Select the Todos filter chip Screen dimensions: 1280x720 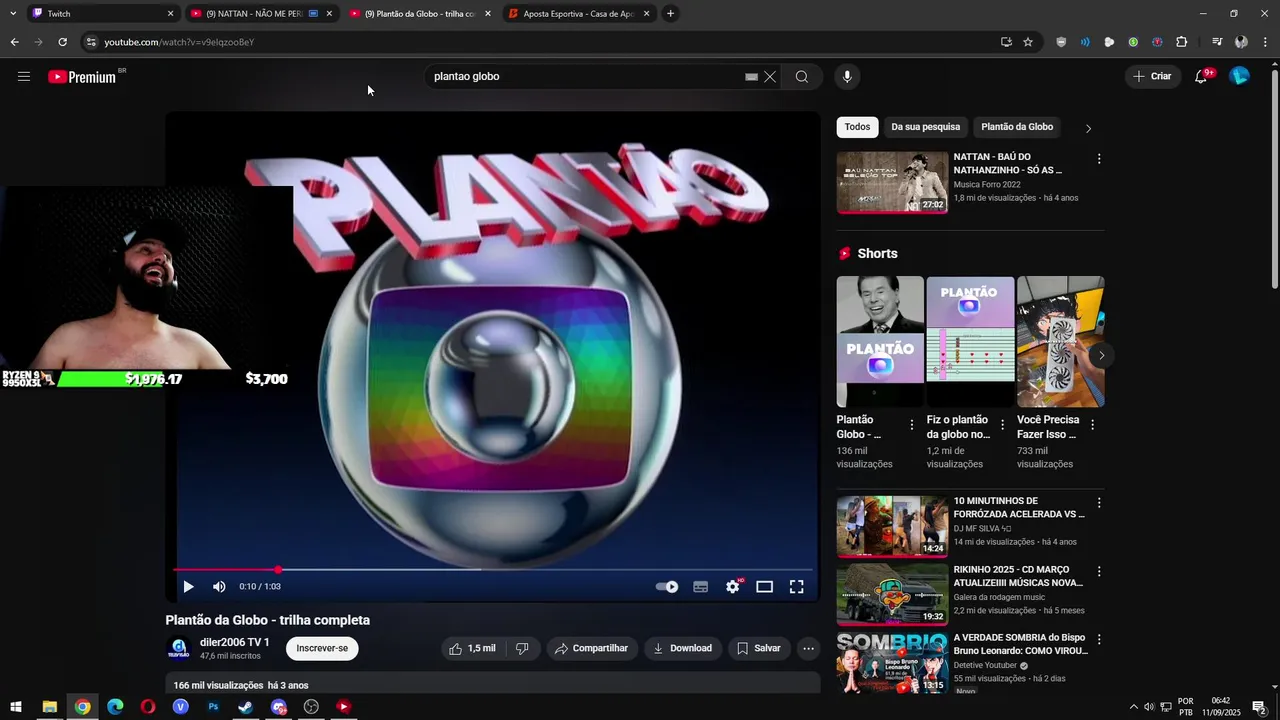pos(858,127)
